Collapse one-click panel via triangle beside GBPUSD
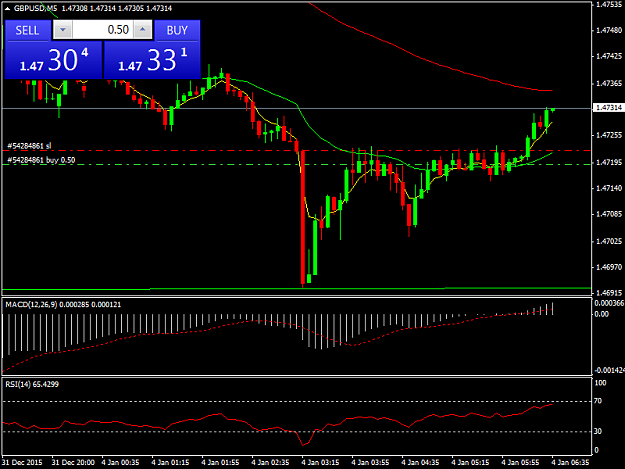 [7, 8]
